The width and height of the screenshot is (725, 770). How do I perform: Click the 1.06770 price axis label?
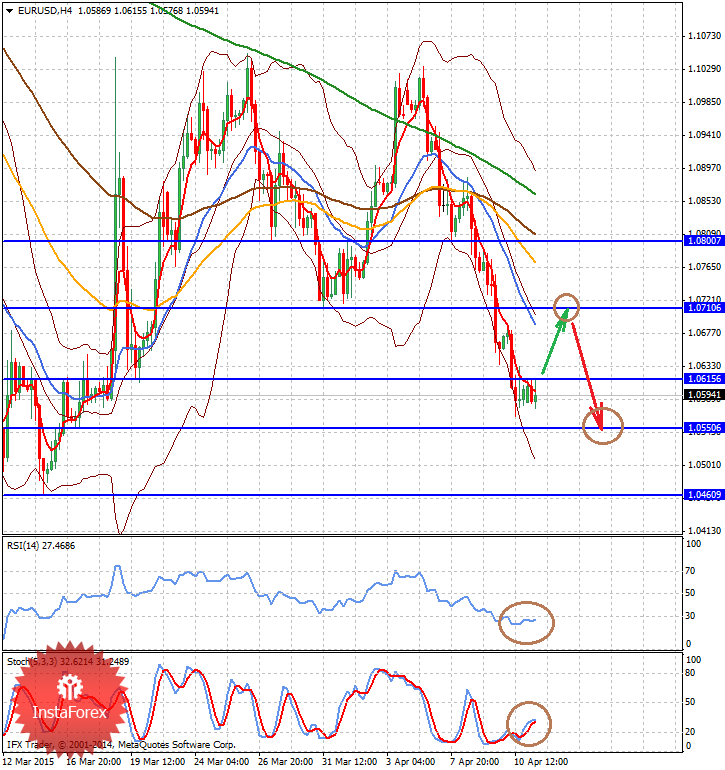coord(704,332)
